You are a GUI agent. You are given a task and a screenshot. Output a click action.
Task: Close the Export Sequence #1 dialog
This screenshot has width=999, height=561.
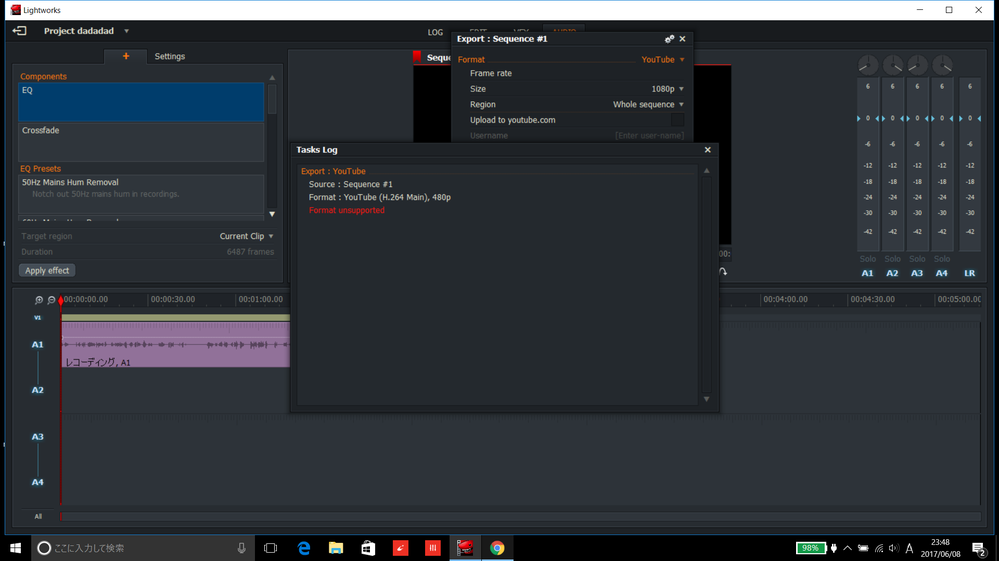click(x=682, y=39)
